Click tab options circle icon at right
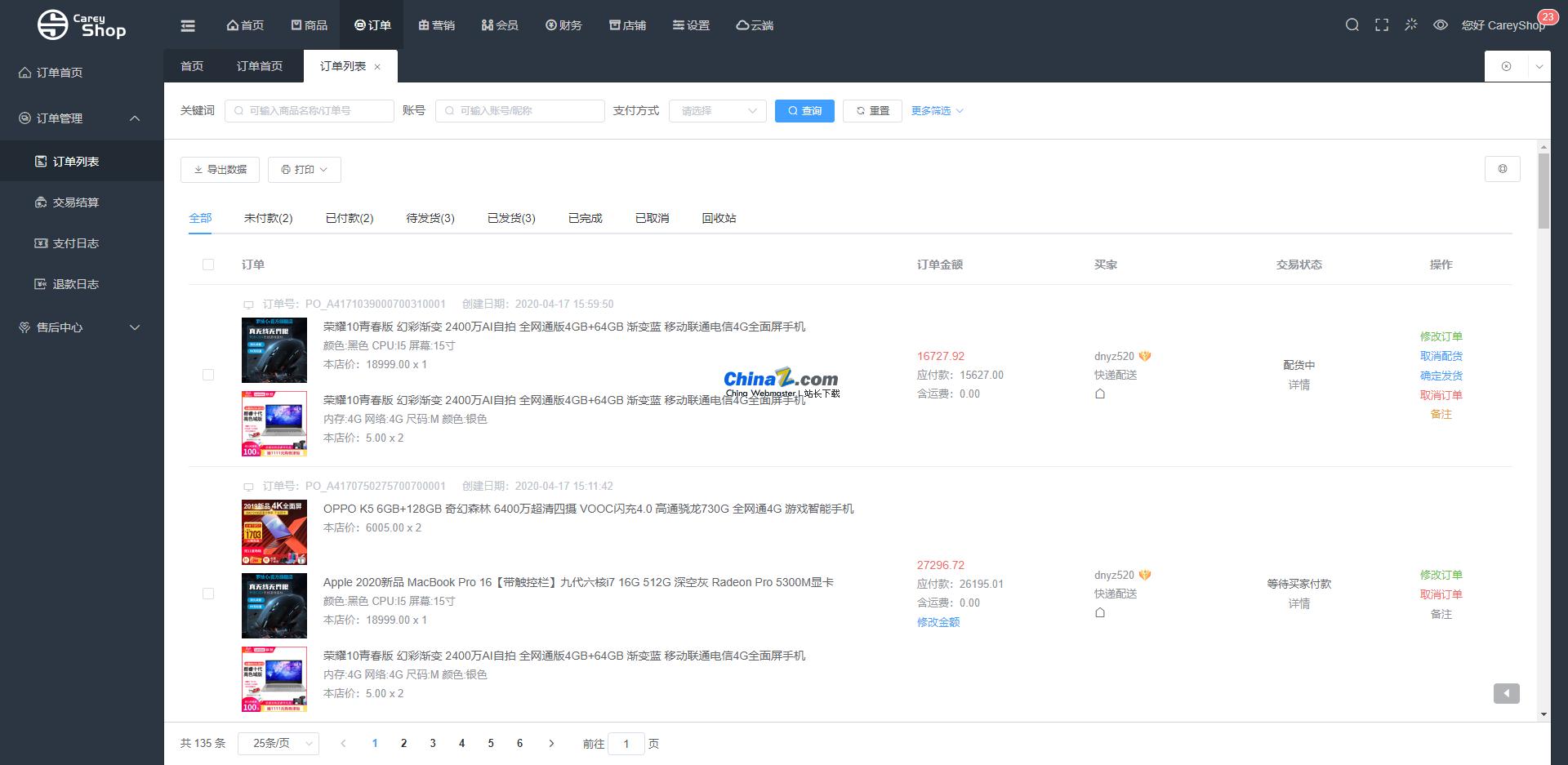The image size is (1568, 765). pos(1506,66)
